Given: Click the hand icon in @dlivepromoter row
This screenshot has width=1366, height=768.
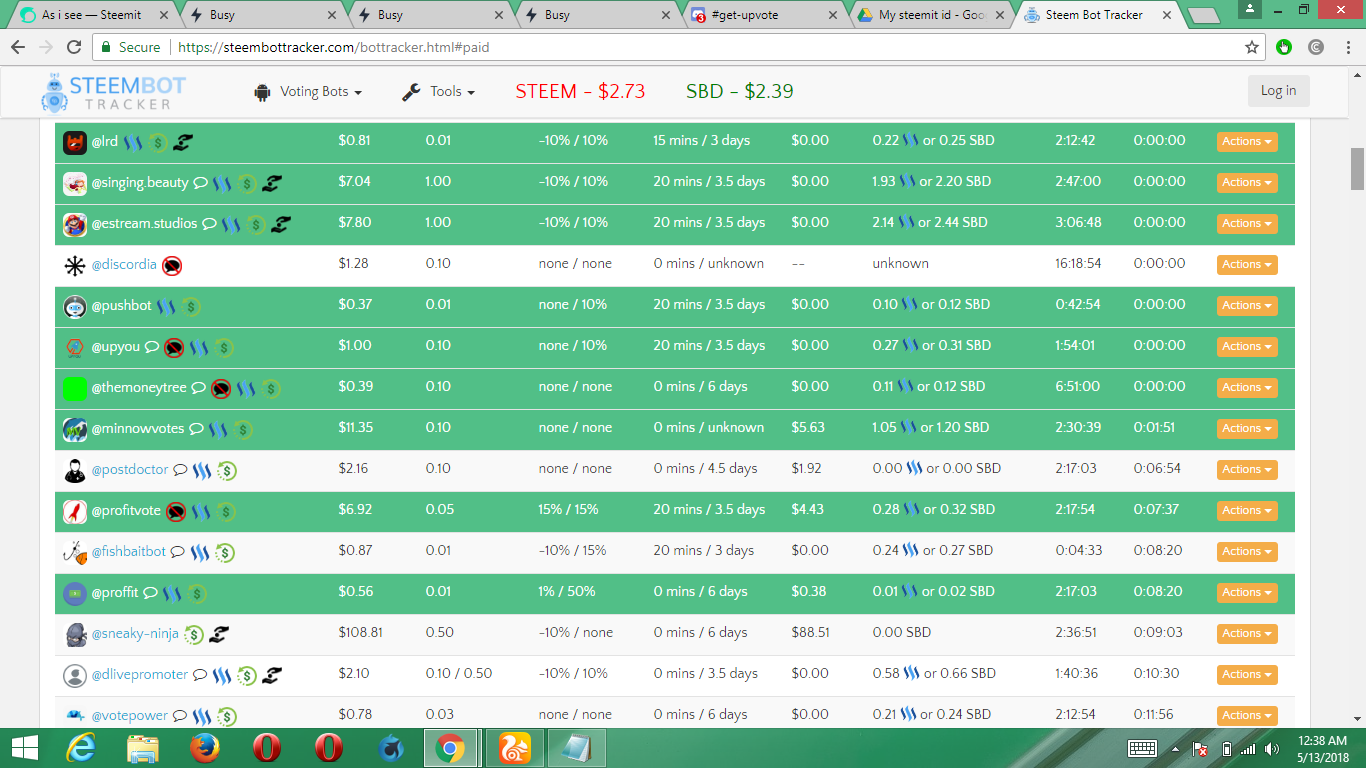Looking at the screenshot, I should click(x=270, y=676).
